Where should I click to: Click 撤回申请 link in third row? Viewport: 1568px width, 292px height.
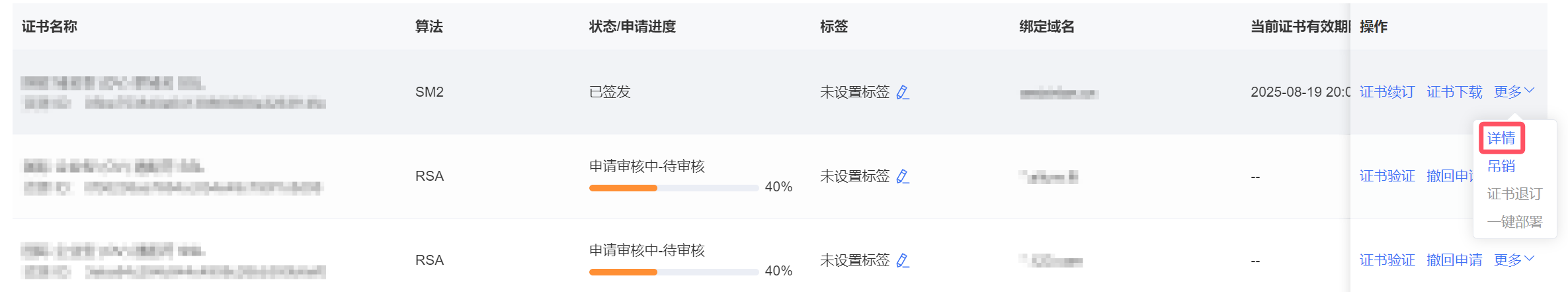pyautogui.click(x=1454, y=260)
